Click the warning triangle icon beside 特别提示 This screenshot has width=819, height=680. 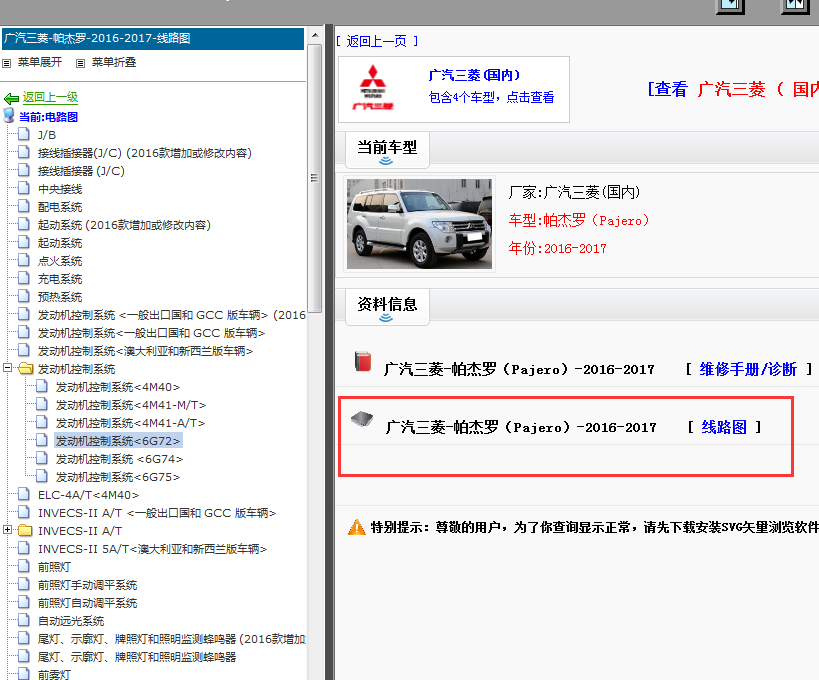coord(357,527)
